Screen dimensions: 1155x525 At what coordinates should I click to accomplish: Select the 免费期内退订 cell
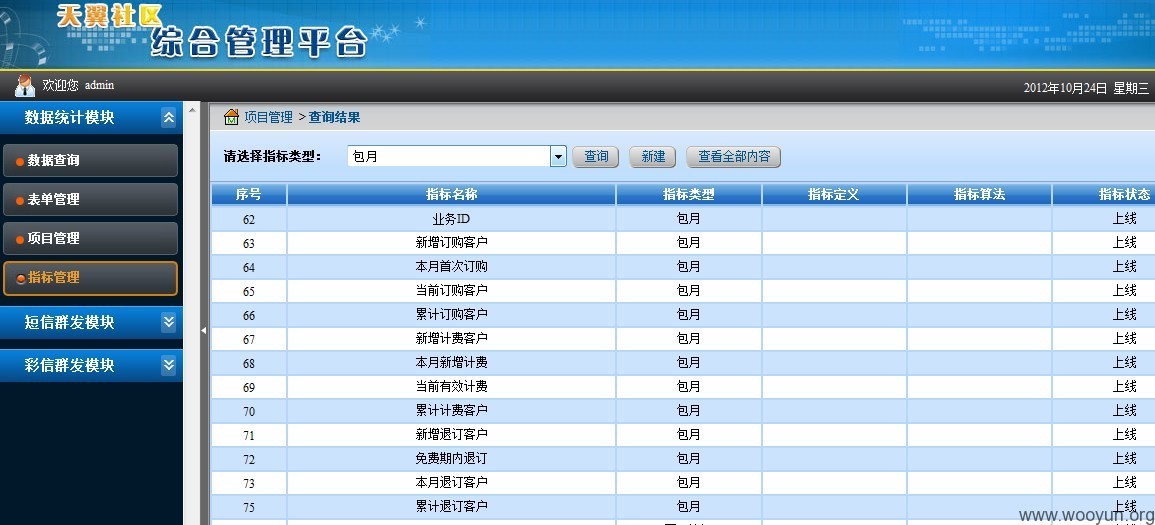click(452, 458)
